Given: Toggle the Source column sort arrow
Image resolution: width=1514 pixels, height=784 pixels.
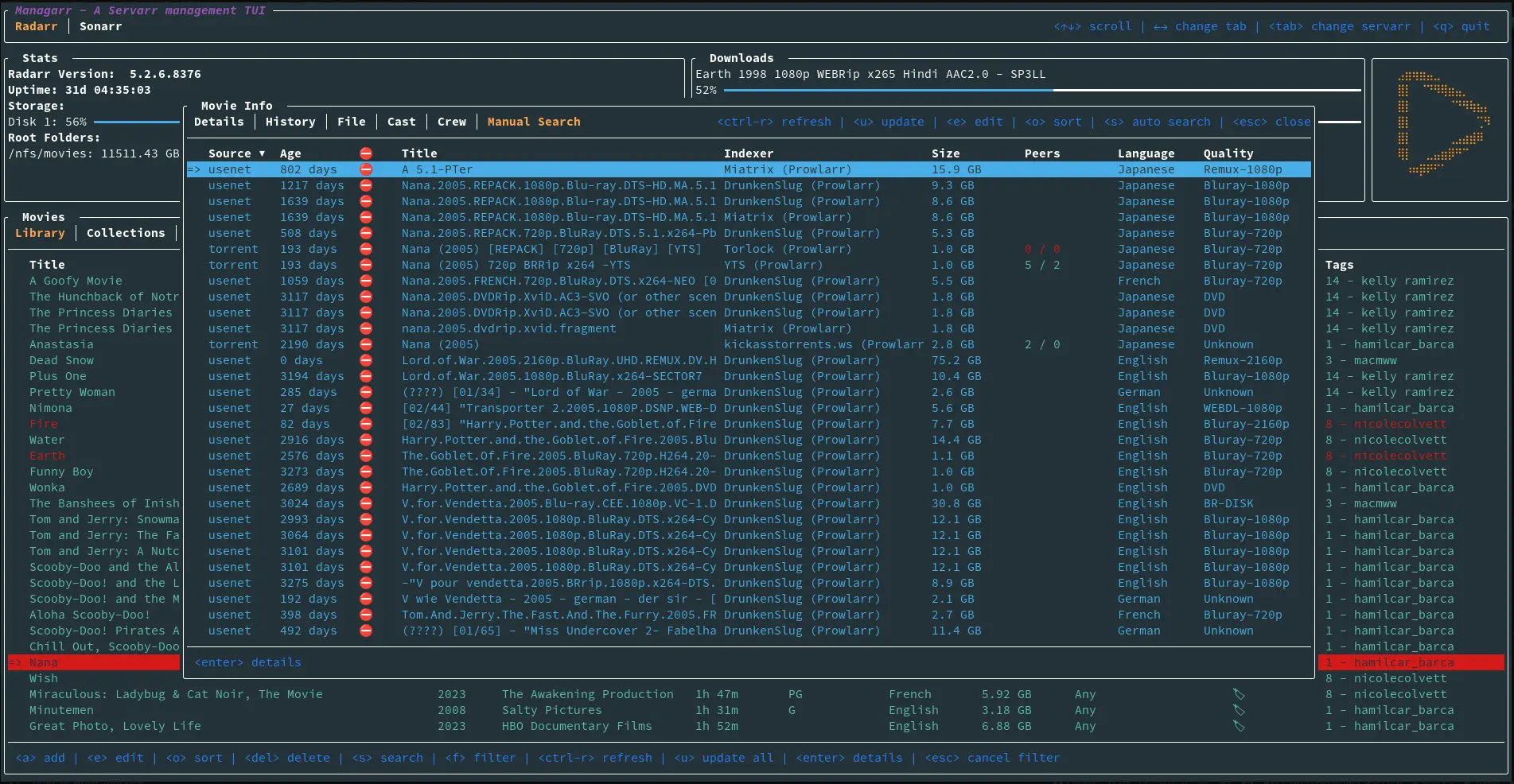Looking at the screenshot, I should (262, 153).
